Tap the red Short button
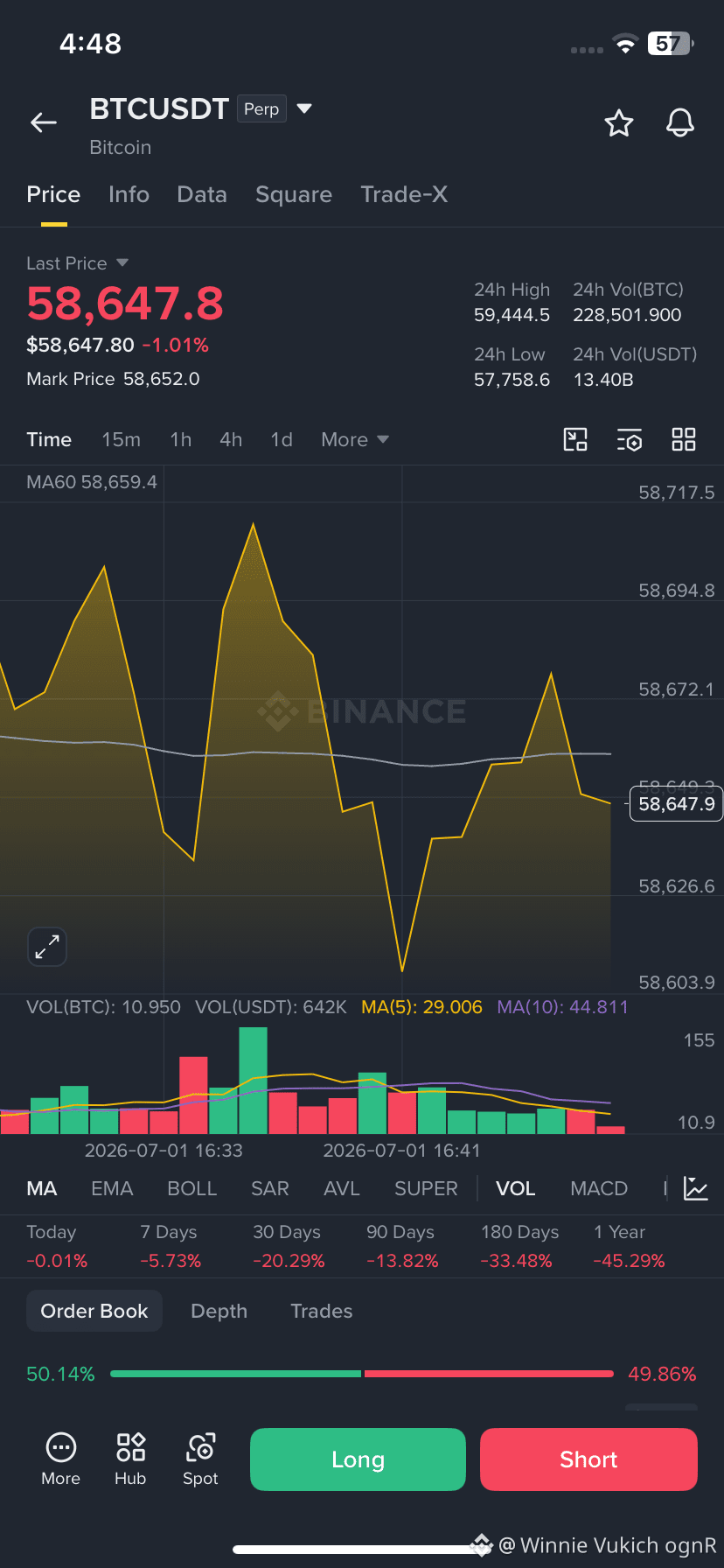Image resolution: width=724 pixels, height=1568 pixels. (588, 1459)
